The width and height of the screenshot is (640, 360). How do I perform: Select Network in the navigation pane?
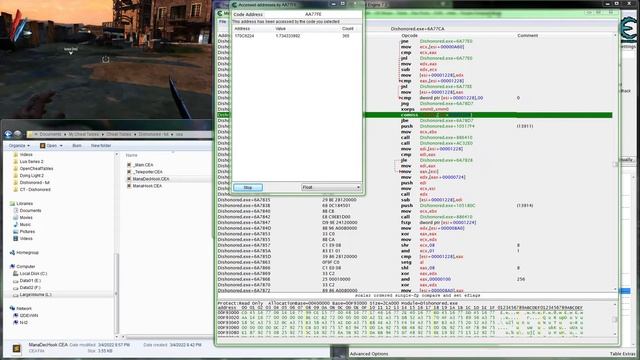click(x=24, y=309)
